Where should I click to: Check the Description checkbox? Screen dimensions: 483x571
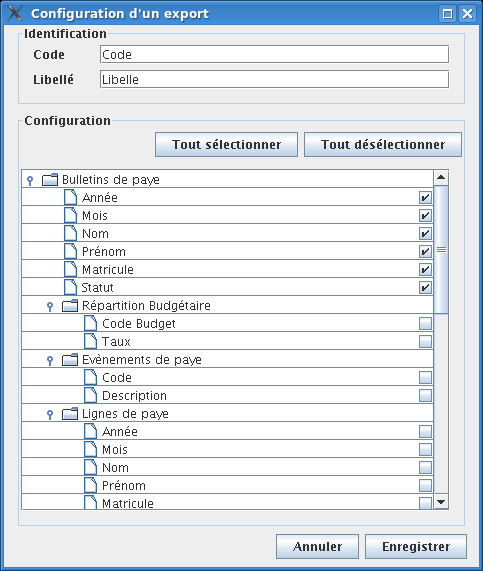[425, 395]
